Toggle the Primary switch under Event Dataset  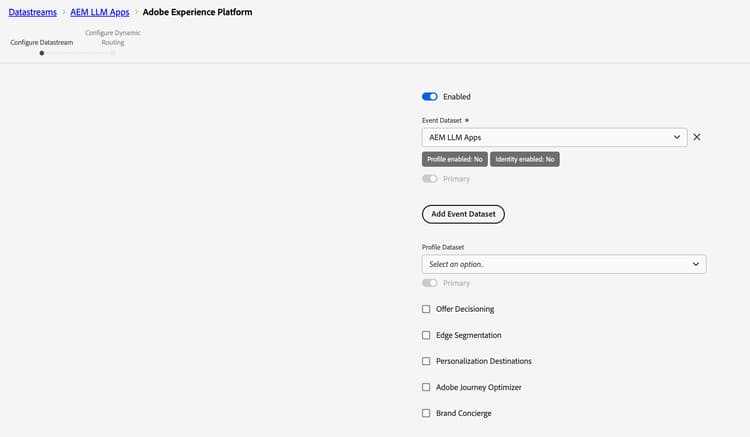pos(430,179)
